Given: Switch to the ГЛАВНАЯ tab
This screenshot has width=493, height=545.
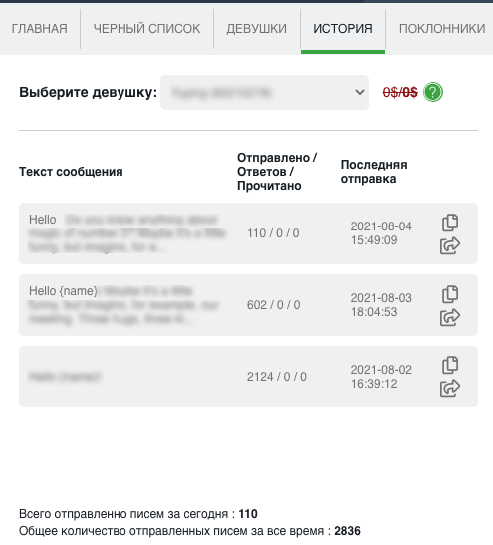Looking at the screenshot, I should click(40, 29).
